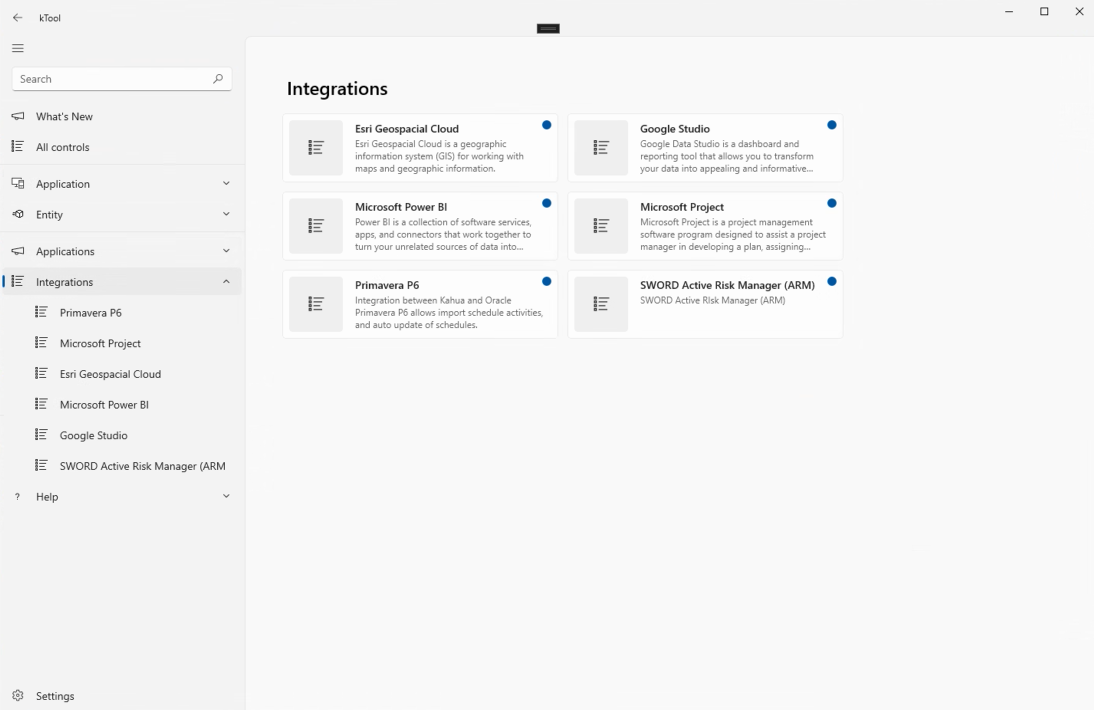Click the Google Studio sidebar icon
Viewport: 1094px width, 710px height.
41,435
